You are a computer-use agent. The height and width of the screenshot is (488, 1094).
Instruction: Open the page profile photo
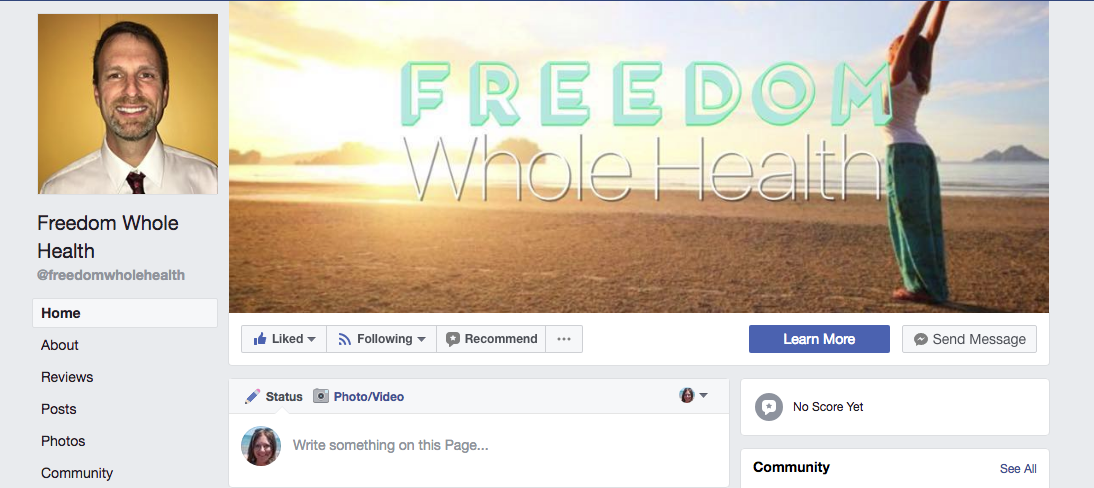click(x=128, y=104)
